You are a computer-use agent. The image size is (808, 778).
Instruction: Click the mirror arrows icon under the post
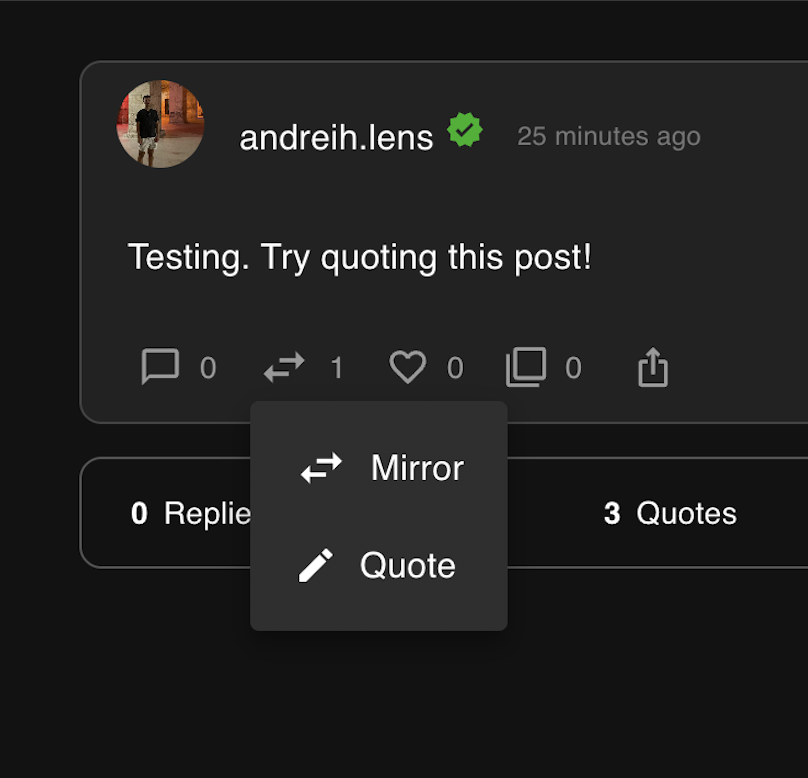click(284, 367)
